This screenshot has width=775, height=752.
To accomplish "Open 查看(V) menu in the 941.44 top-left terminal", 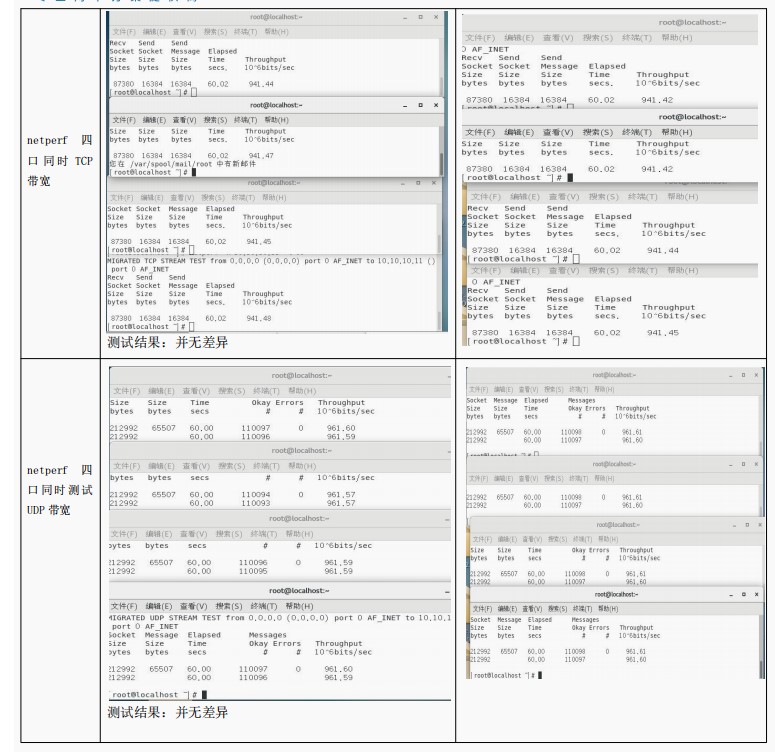I will click(185, 31).
